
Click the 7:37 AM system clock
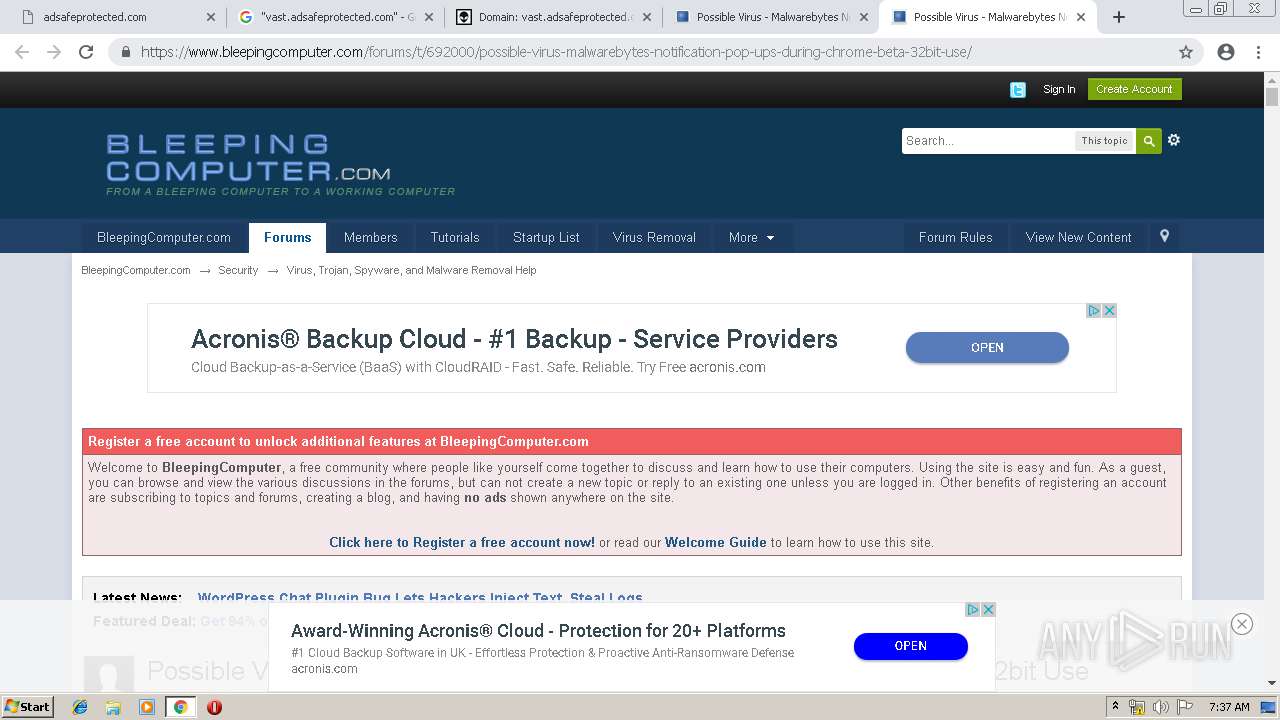click(1229, 707)
